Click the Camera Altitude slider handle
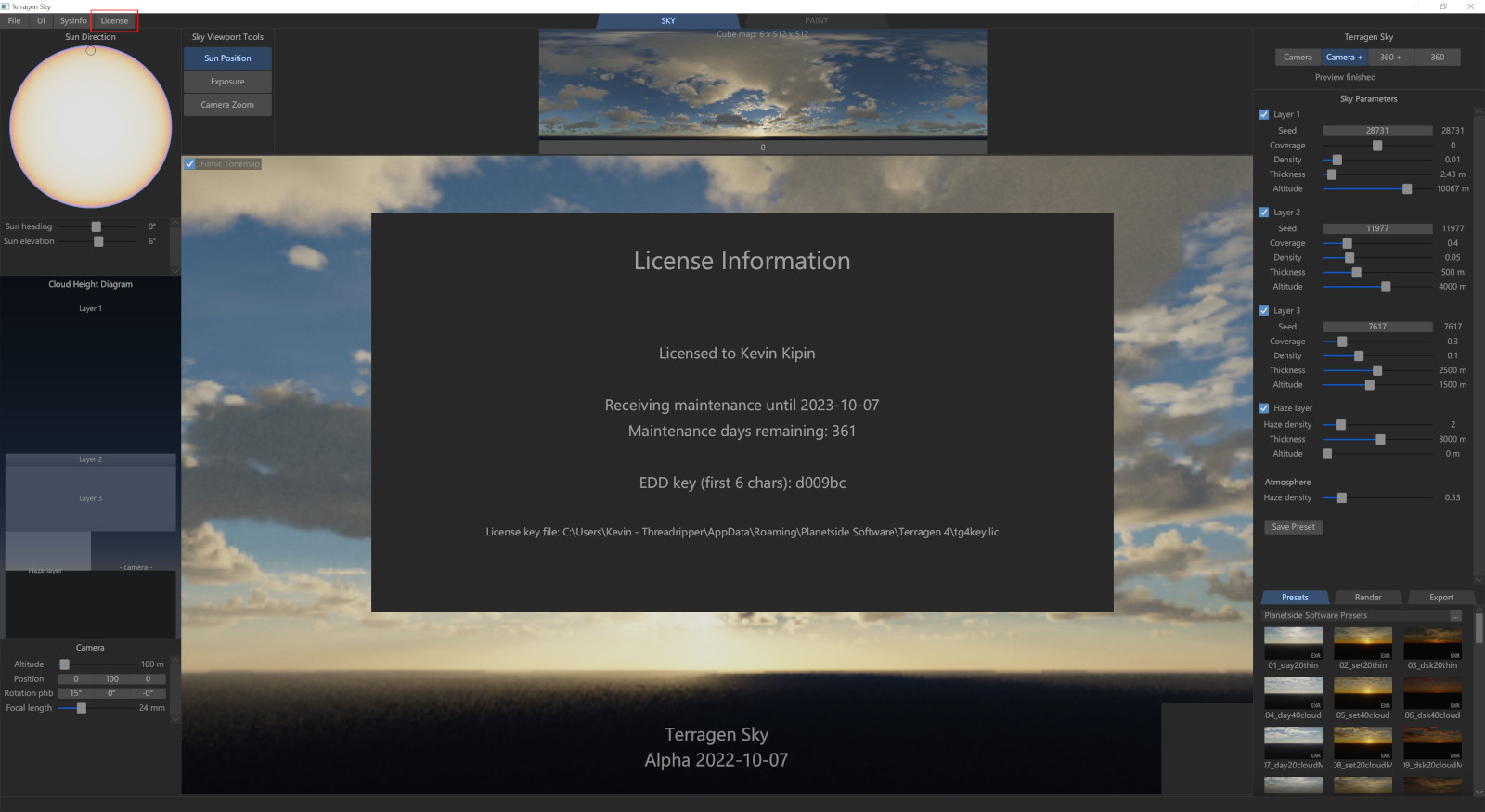Image resolution: width=1485 pixels, height=812 pixels. tap(64, 664)
